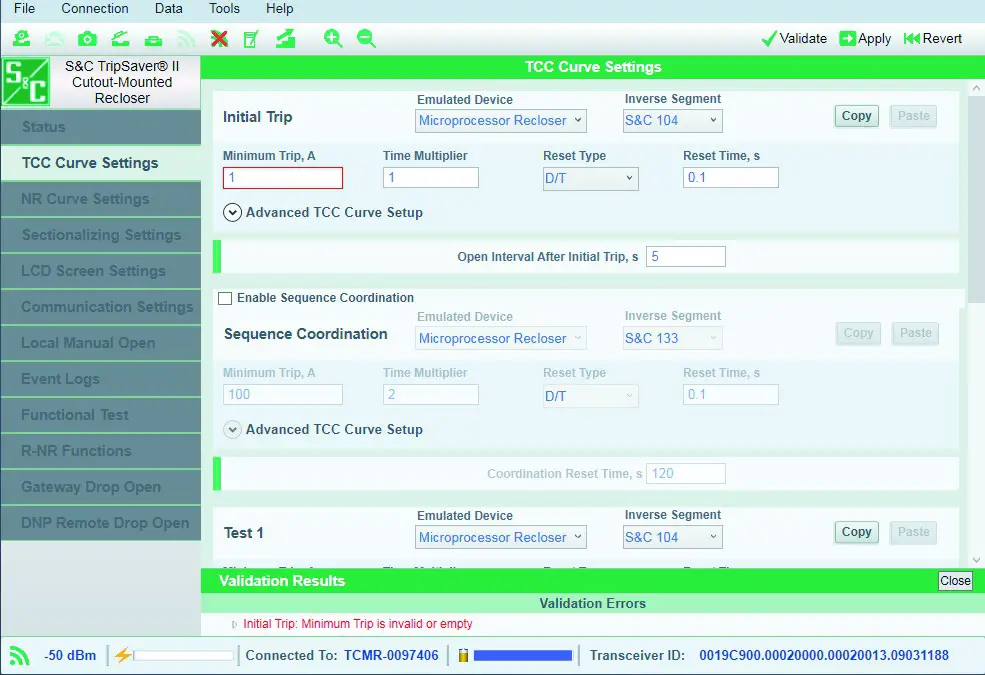Click the camera snapshot toolbar icon
Screen dimensions: 985x675
tap(87, 39)
